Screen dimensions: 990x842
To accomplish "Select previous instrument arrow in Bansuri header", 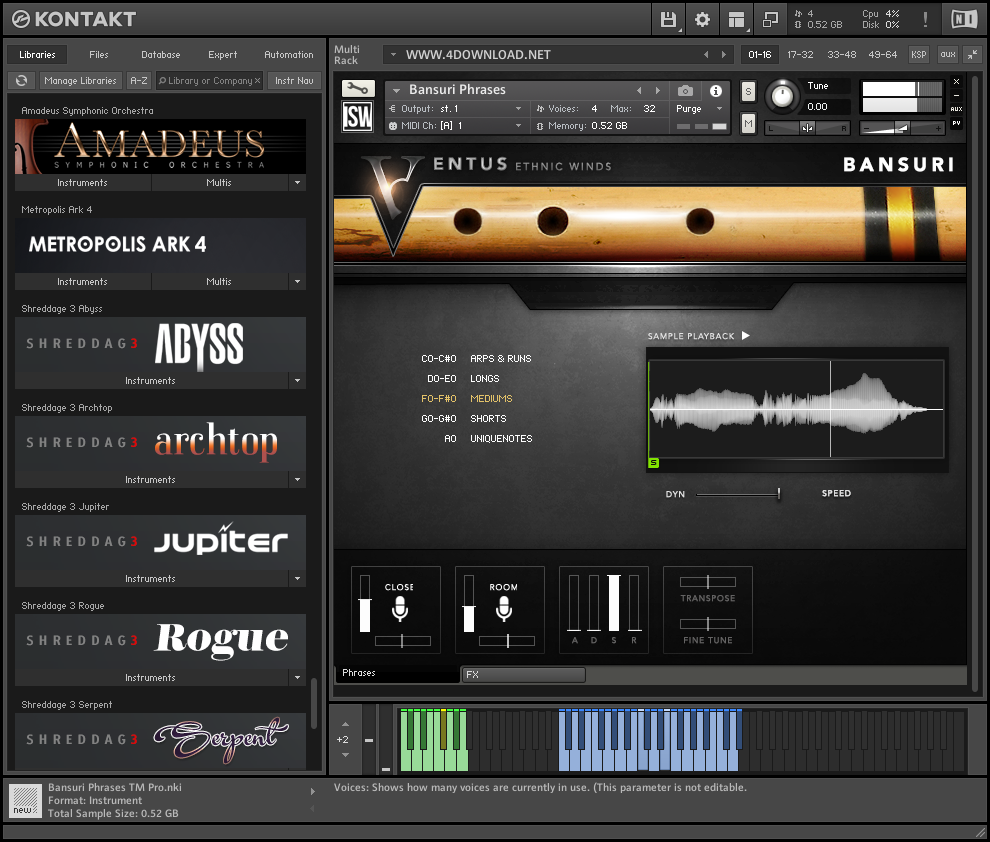I will click(640, 90).
